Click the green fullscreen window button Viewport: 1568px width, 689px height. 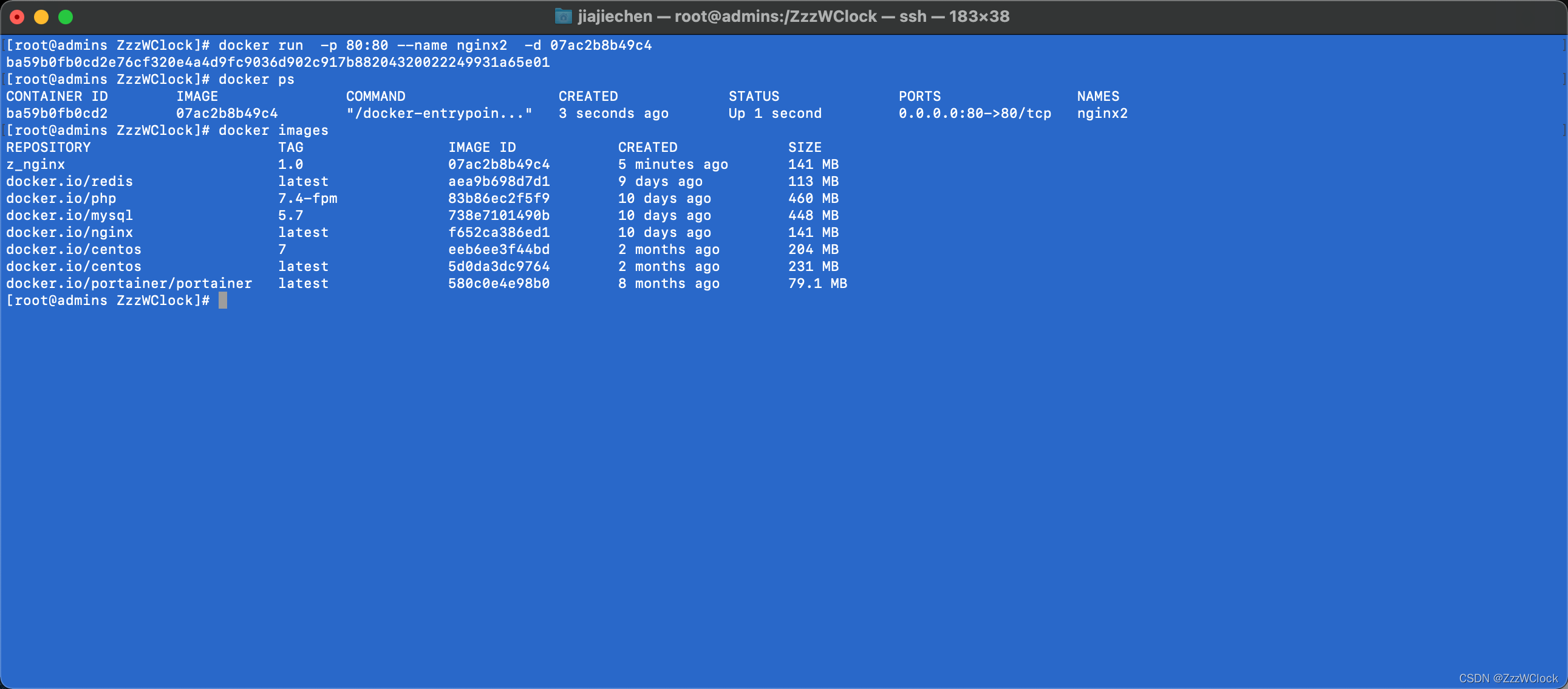[x=66, y=17]
